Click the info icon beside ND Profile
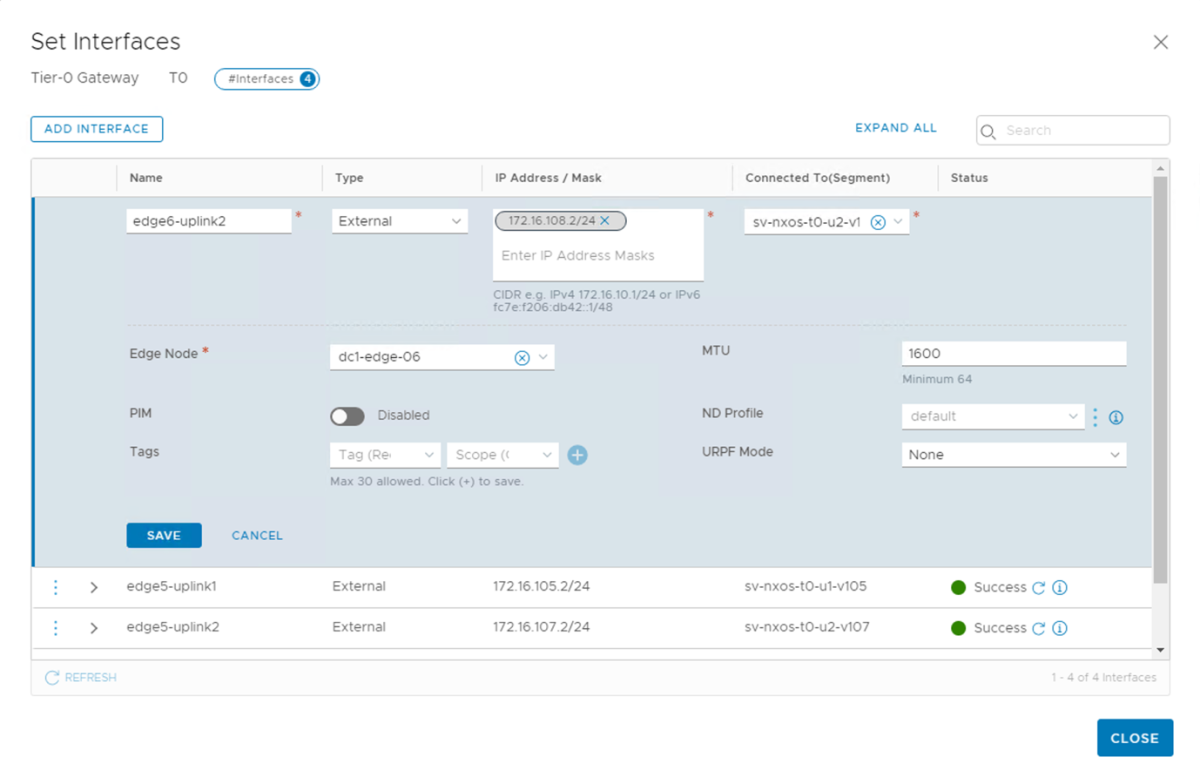The image size is (1200, 784). click(x=1116, y=416)
